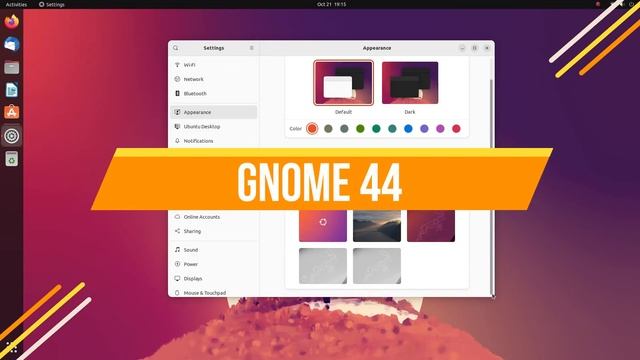Open the Settings app menu in top bar
The image size is (640, 360).
click(52, 4)
